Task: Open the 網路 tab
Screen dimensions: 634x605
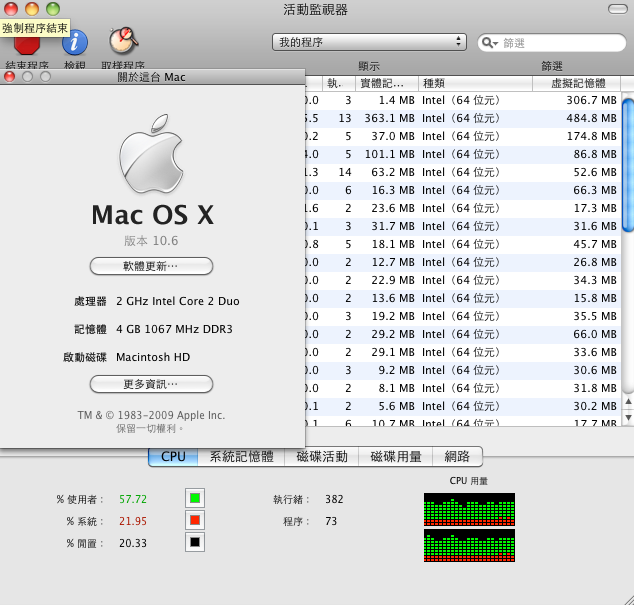Action: click(457, 456)
